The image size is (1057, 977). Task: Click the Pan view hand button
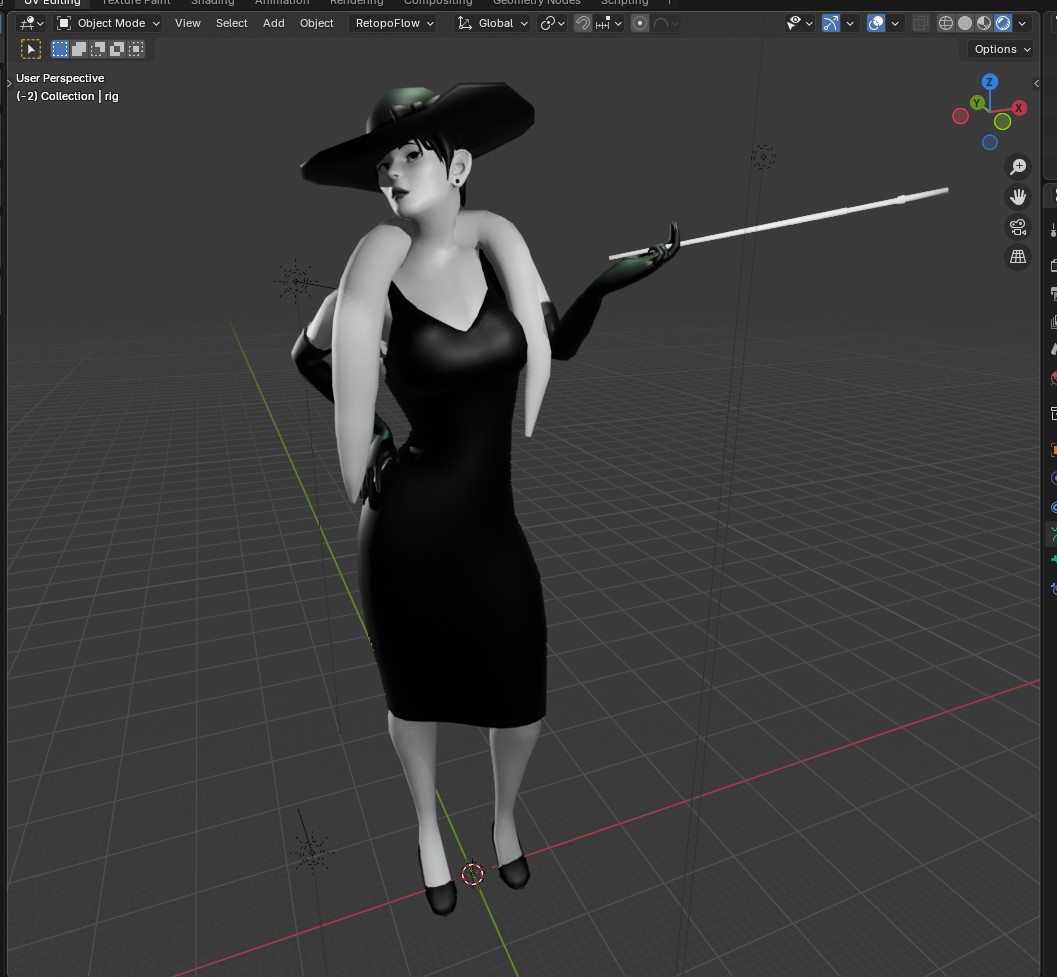coord(1017,197)
